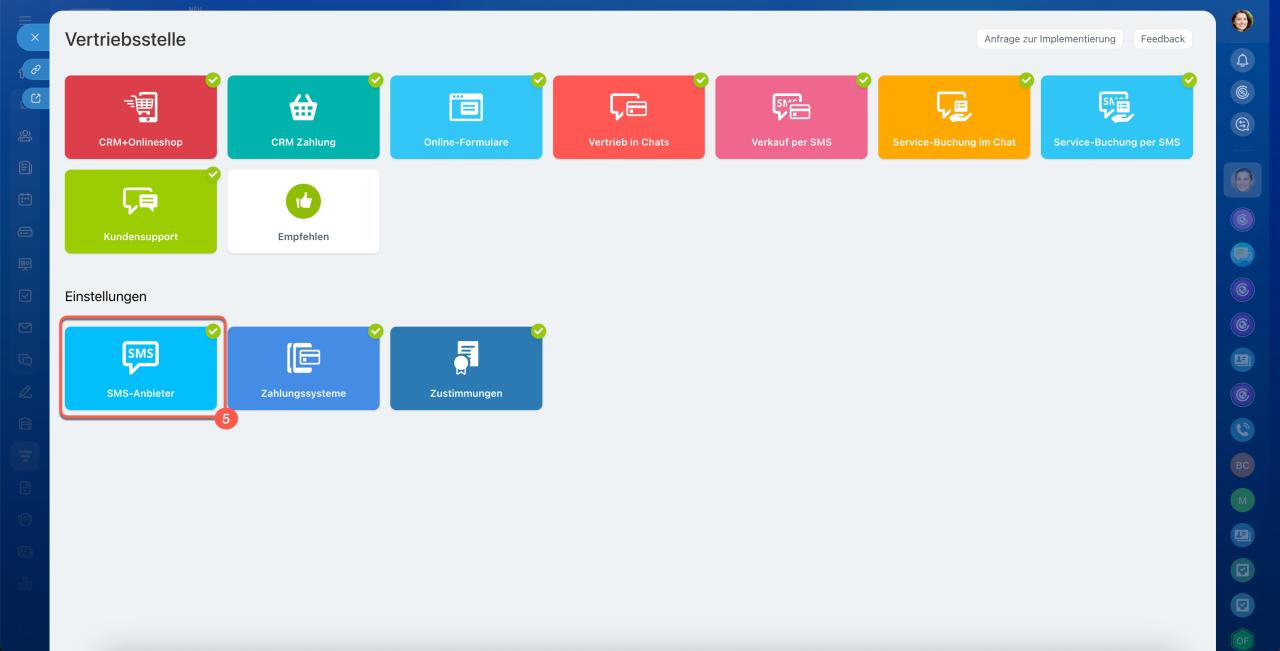Image resolution: width=1280 pixels, height=651 pixels.
Task: Open the Verkauf per SMS tile
Action: click(791, 117)
